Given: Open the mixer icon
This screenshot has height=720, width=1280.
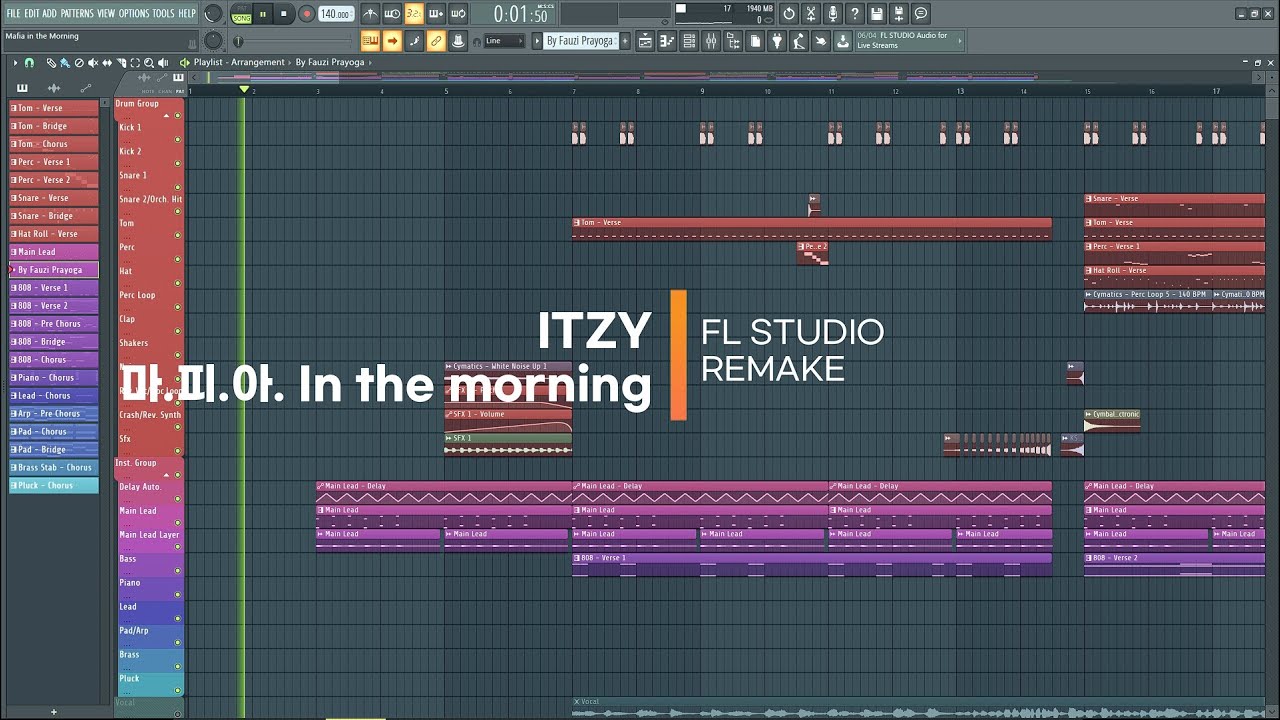Looking at the screenshot, I should coord(711,41).
